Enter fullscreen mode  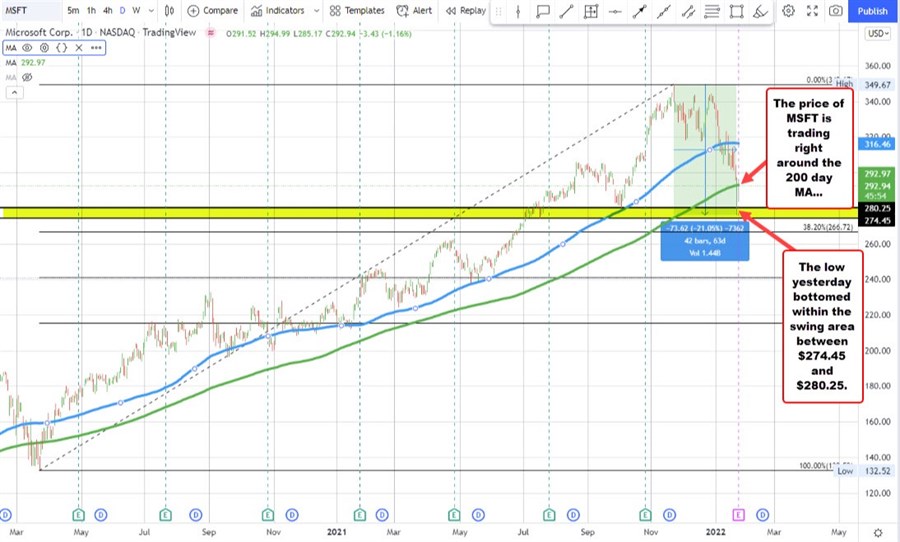(812, 11)
